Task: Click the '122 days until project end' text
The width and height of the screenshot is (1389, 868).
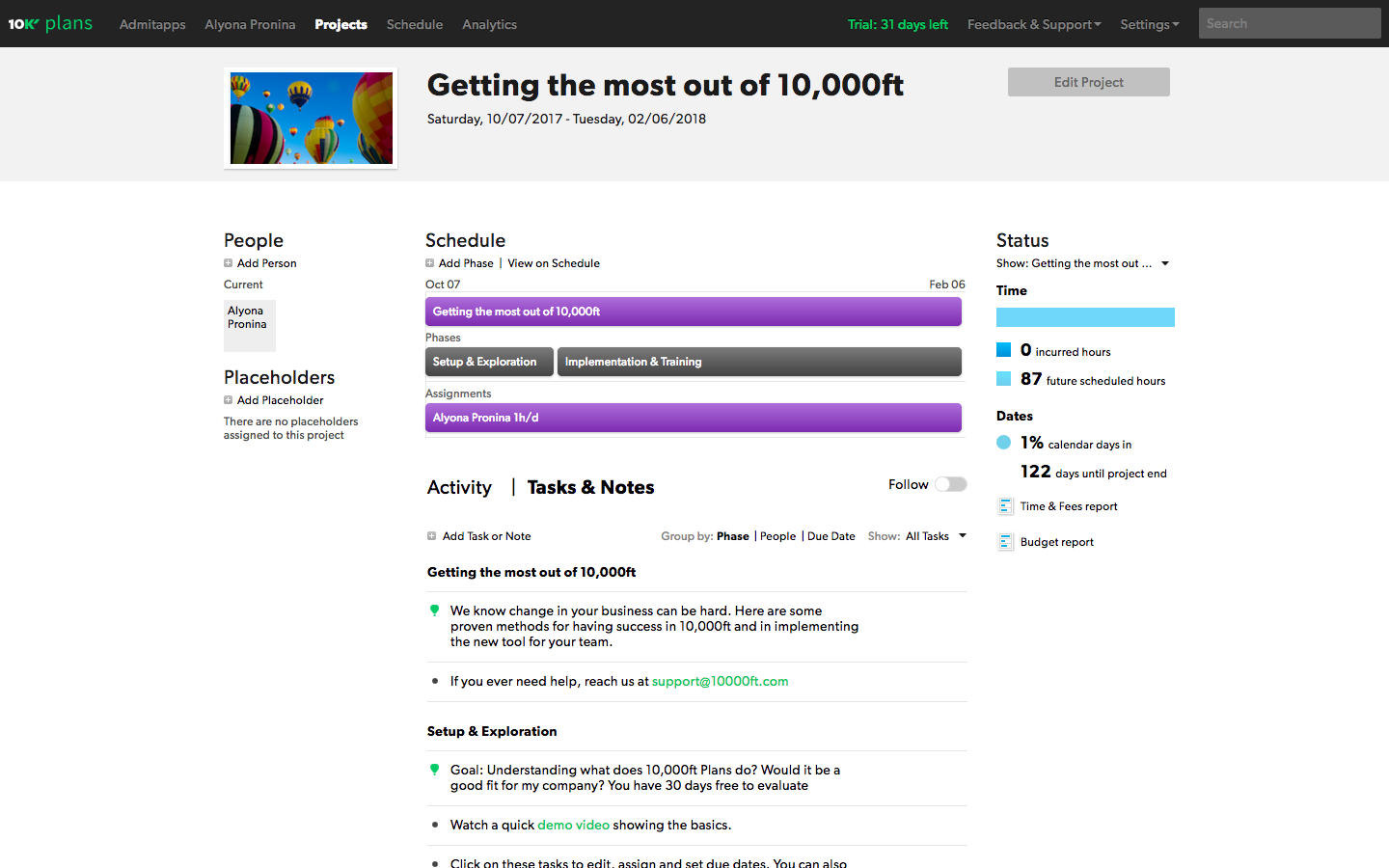Action: pyautogui.click(x=1094, y=472)
